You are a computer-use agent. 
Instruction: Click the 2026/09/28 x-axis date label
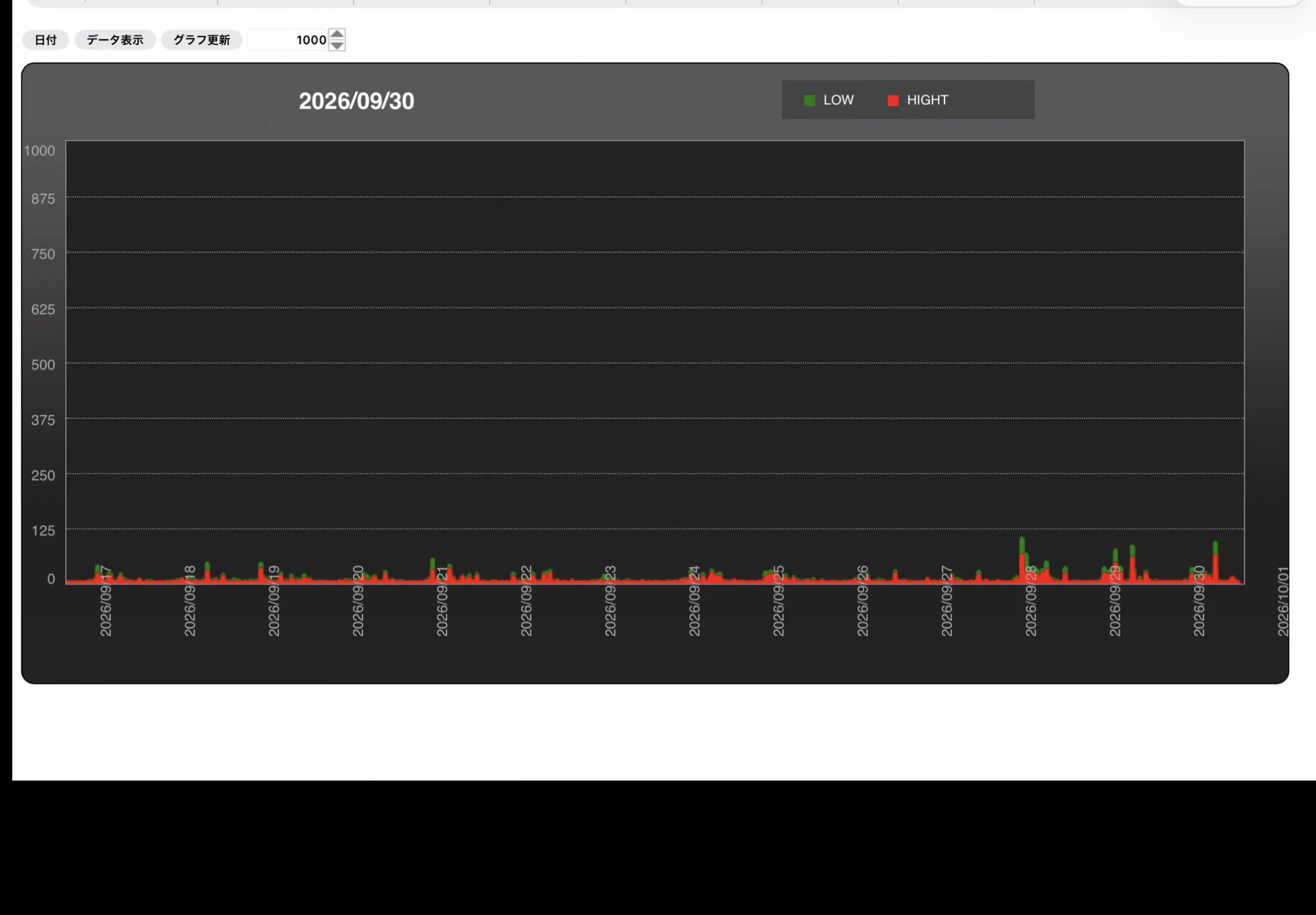click(1031, 601)
